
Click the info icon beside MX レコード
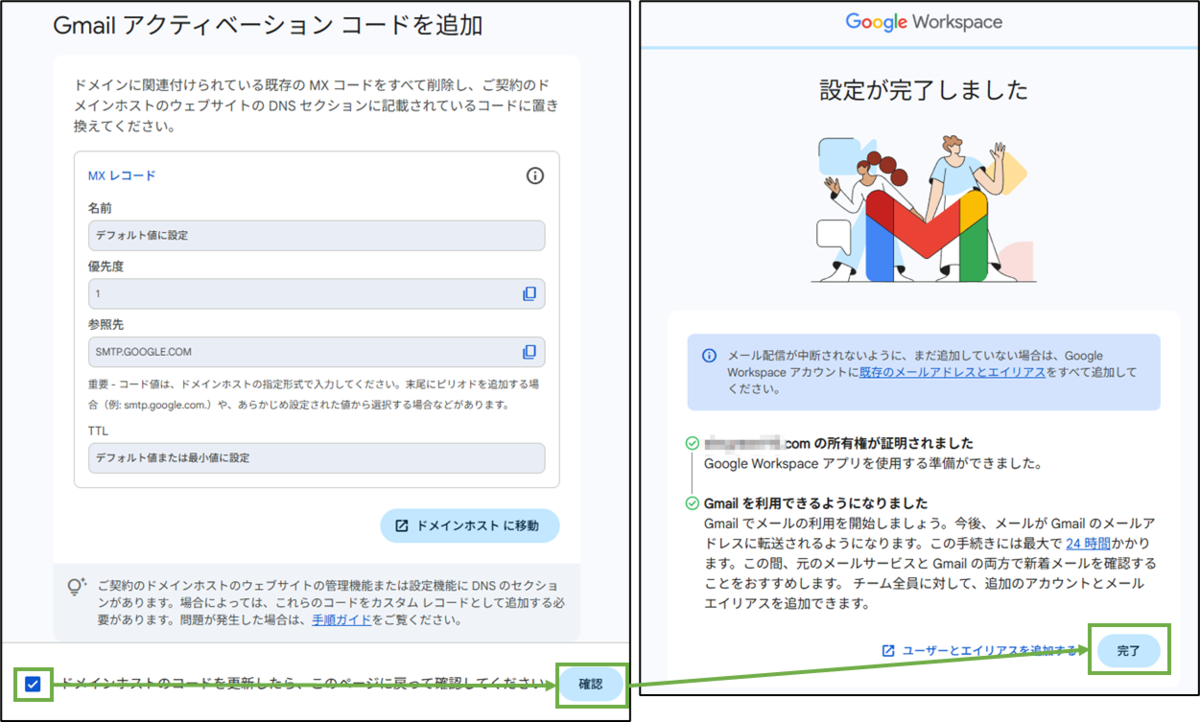(x=535, y=176)
